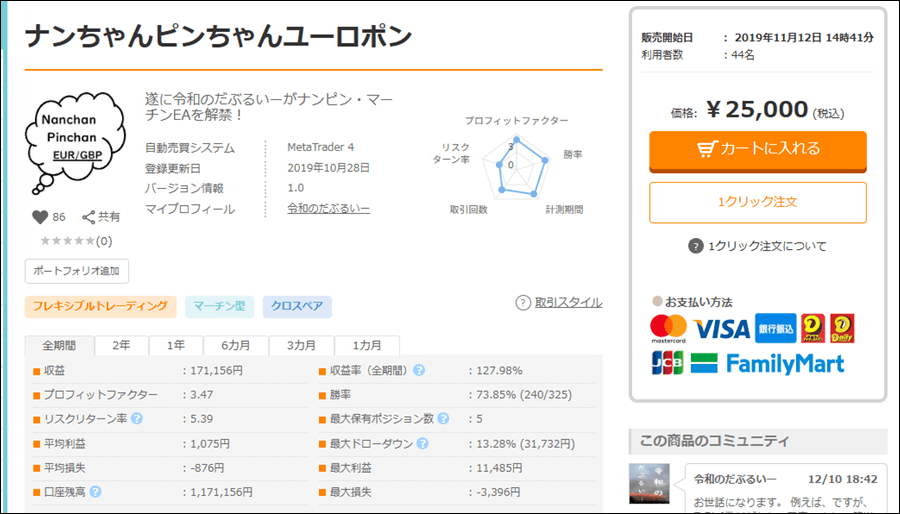900x514 pixels.
Task: Click the help icon beside 取引スタイル
Action: pos(523,302)
